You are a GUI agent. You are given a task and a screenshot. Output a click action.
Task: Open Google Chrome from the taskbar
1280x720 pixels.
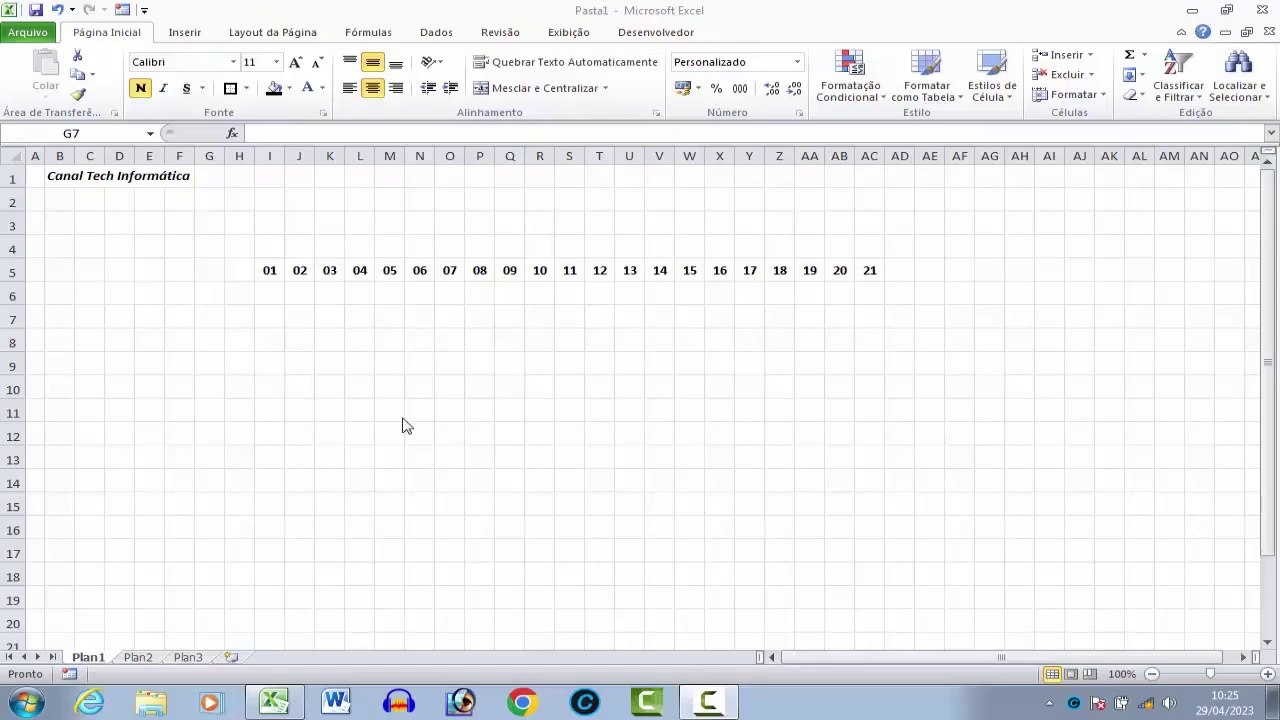click(522, 702)
